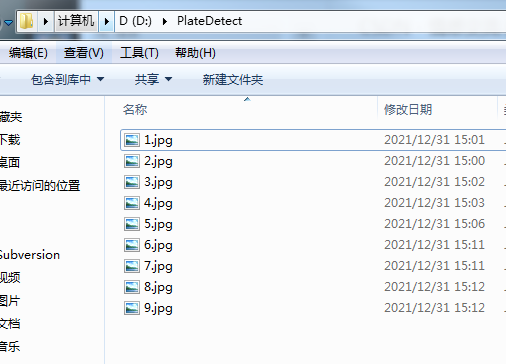This screenshot has width=506, height=364.
Task: Click the 新建文件夹 button
Action: click(233, 79)
